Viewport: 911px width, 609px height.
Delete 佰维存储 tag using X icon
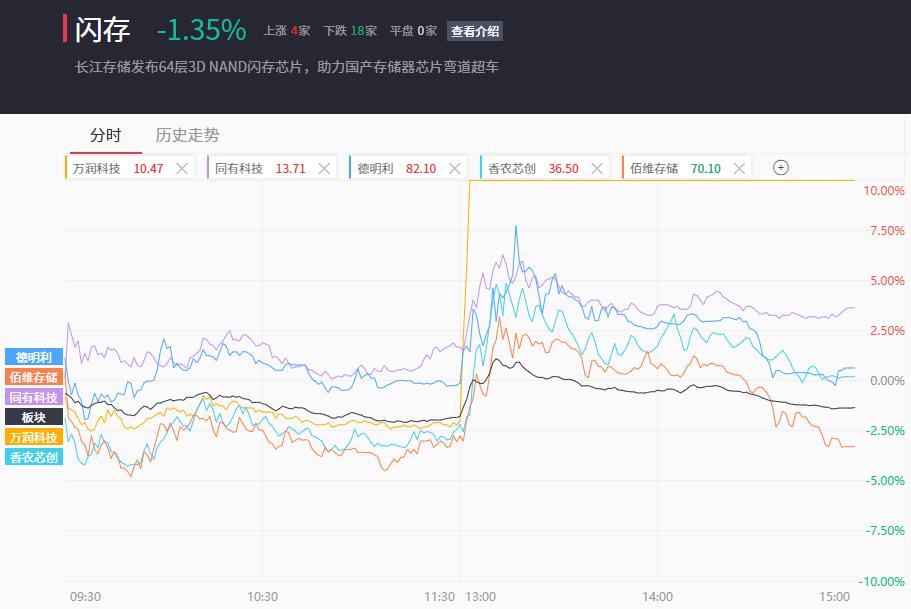click(x=741, y=168)
